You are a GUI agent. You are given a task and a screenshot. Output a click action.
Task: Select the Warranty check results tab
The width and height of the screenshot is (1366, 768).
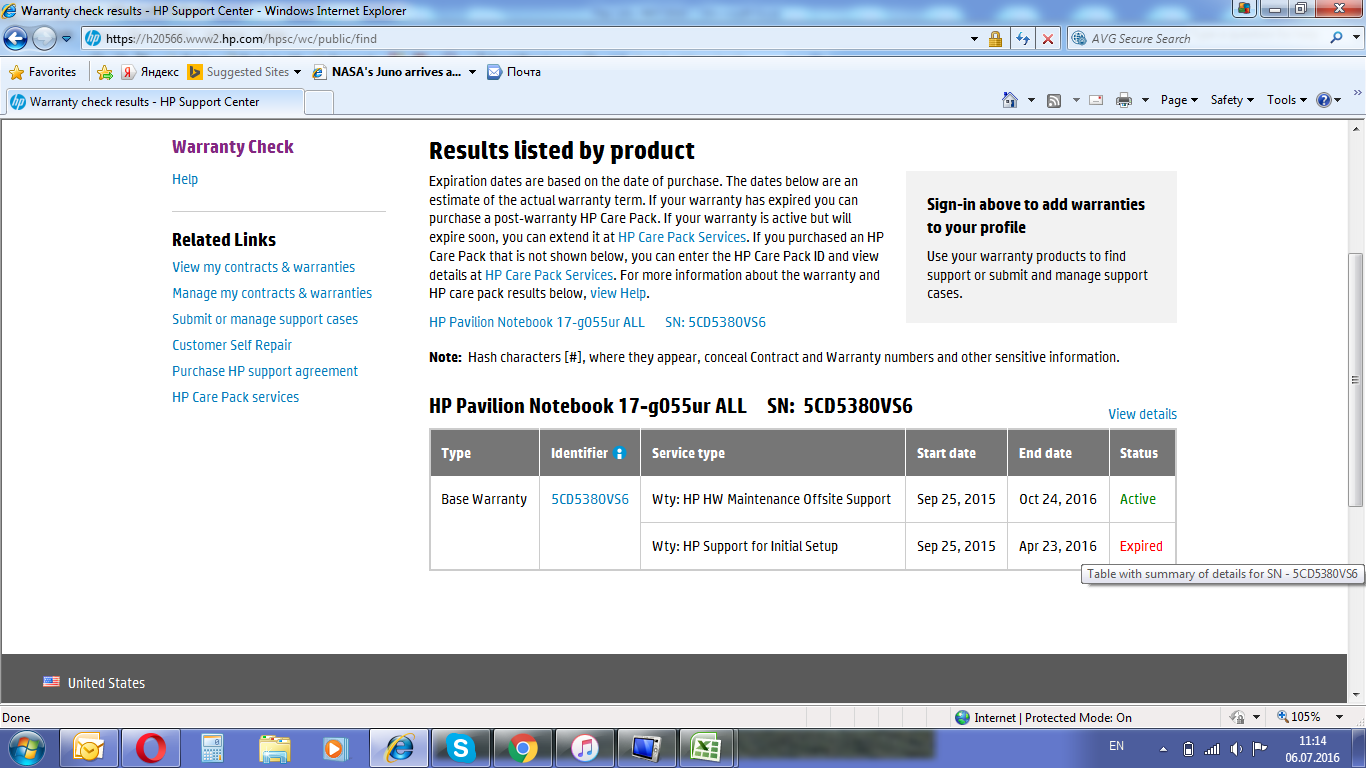tap(154, 102)
